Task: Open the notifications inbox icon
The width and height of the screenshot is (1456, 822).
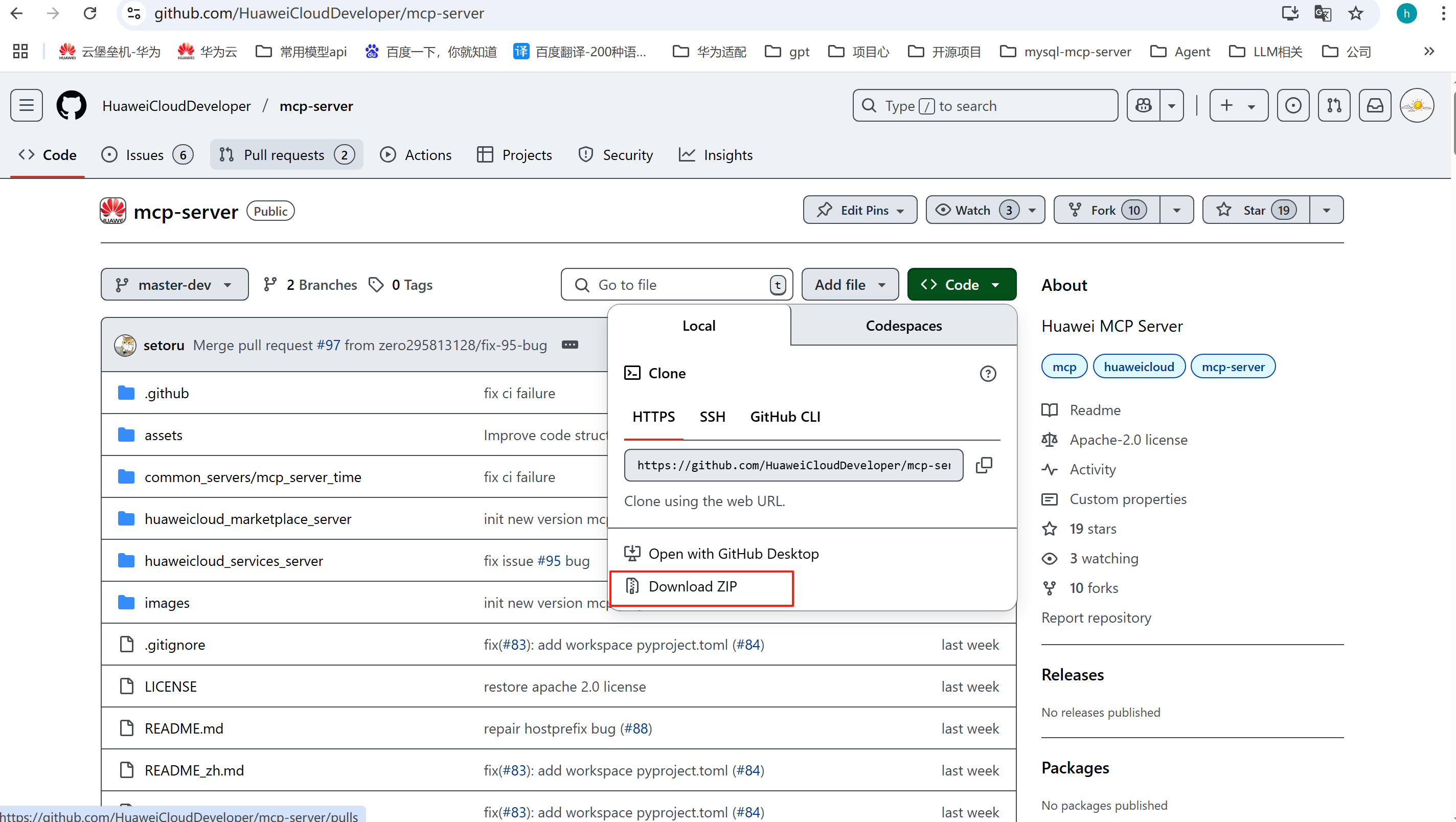Action: coord(1375,106)
